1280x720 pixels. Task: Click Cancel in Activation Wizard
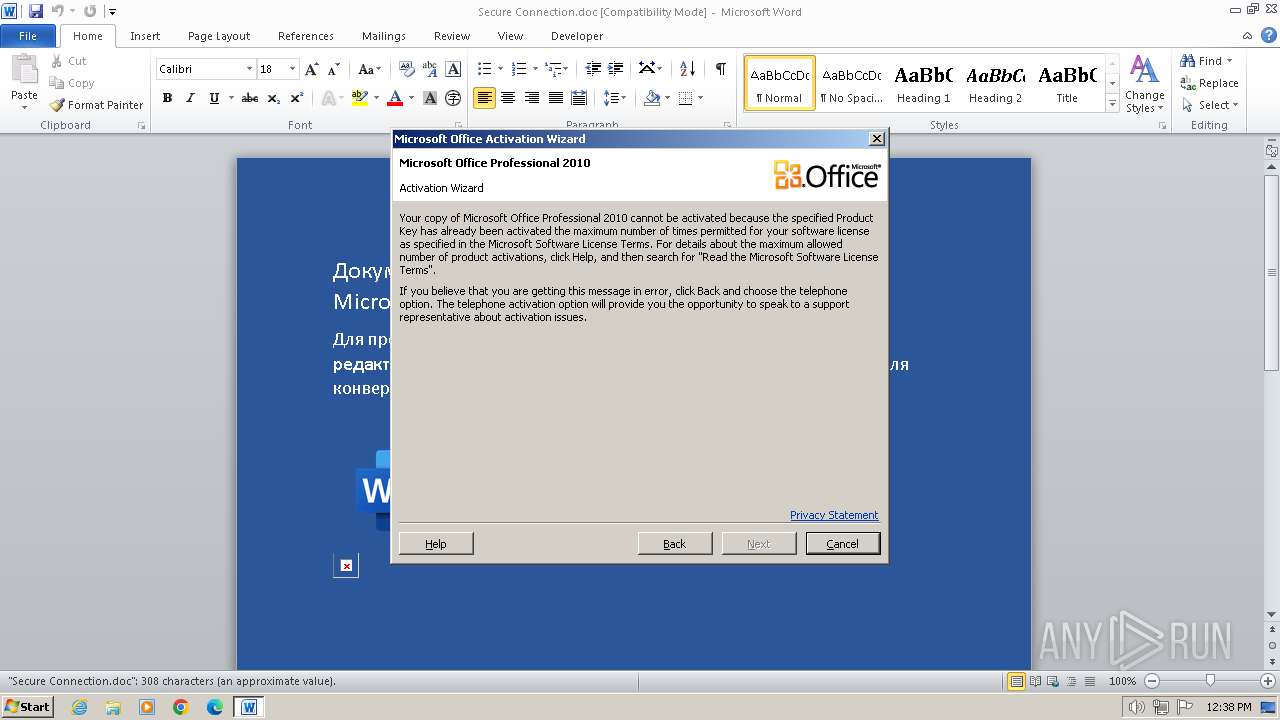point(842,543)
